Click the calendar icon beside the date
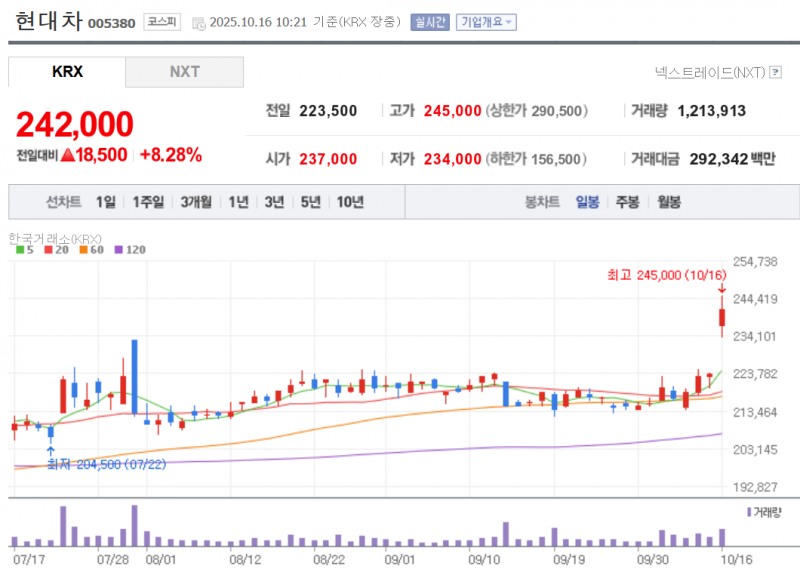The image size is (800, 569). click(x=198, y=22)
